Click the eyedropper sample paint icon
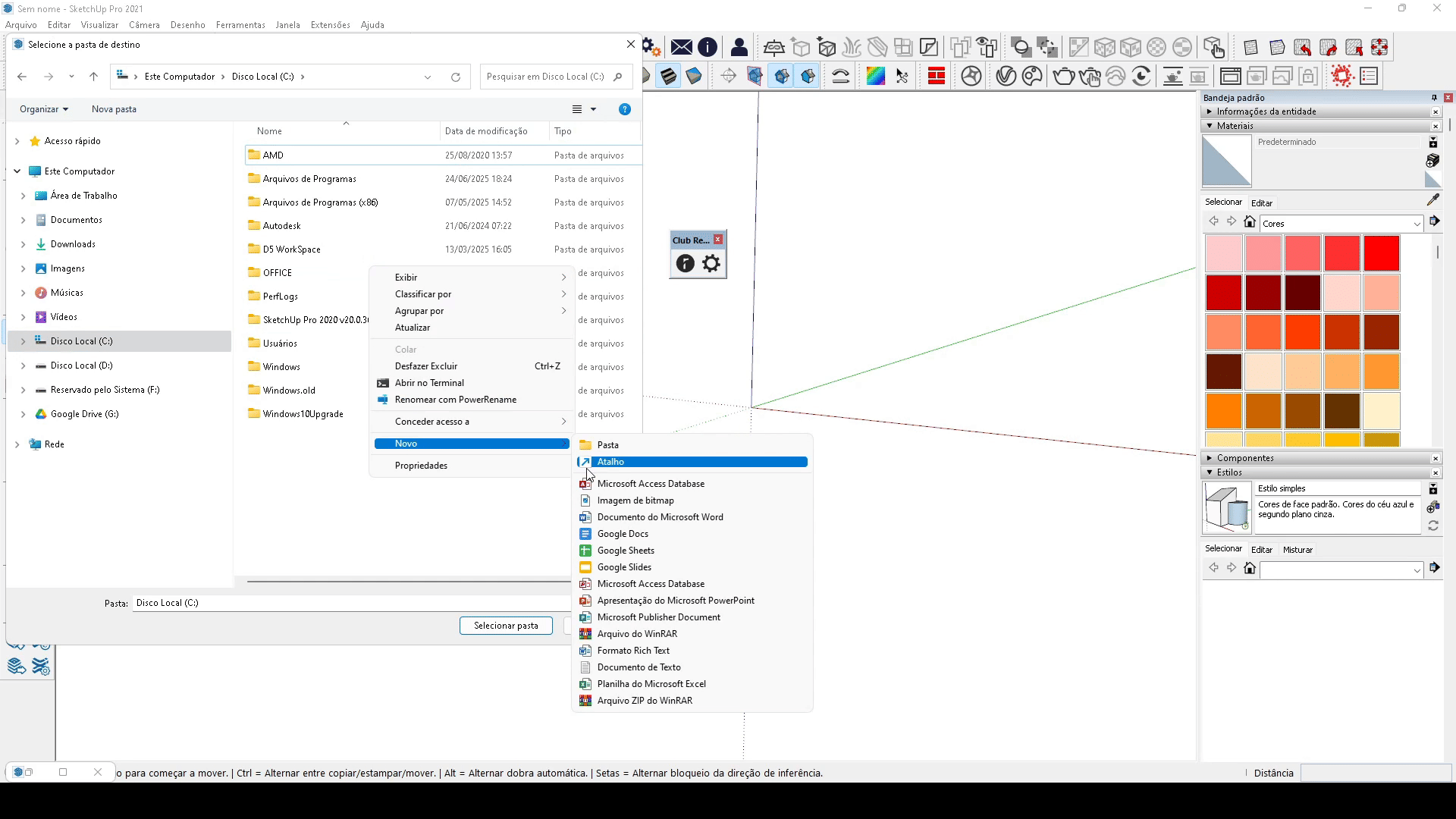Image resolution: width=1456 pixels, height=819 pixels. tap(1432, 200)
